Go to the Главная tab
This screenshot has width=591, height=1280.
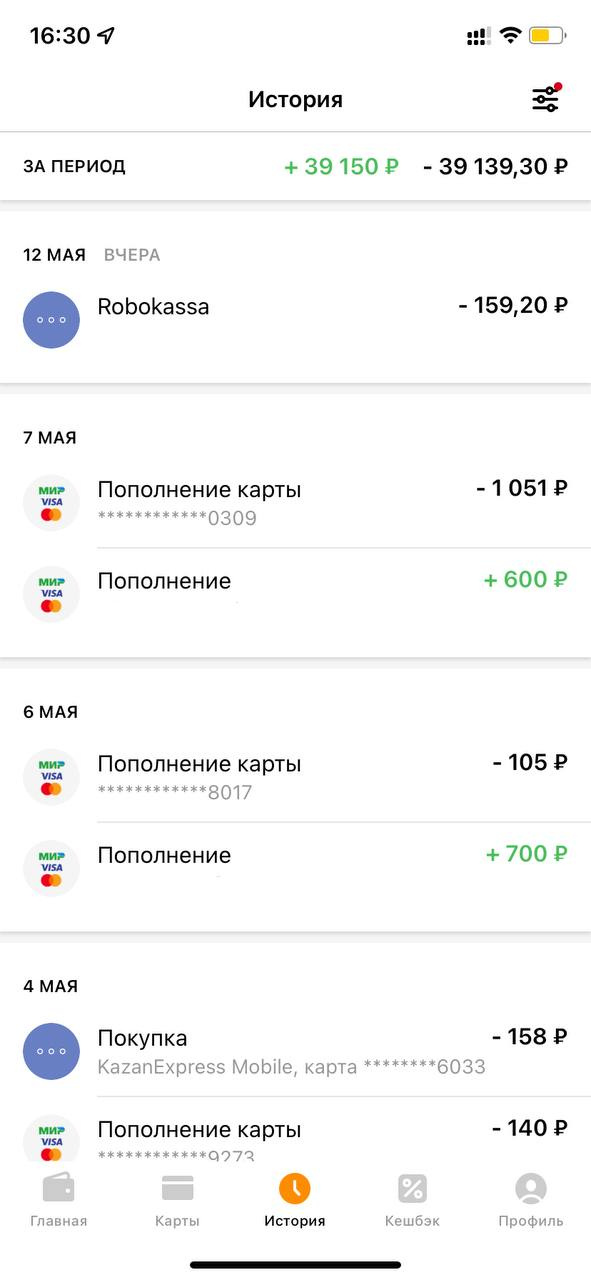tap(58, 1201)
